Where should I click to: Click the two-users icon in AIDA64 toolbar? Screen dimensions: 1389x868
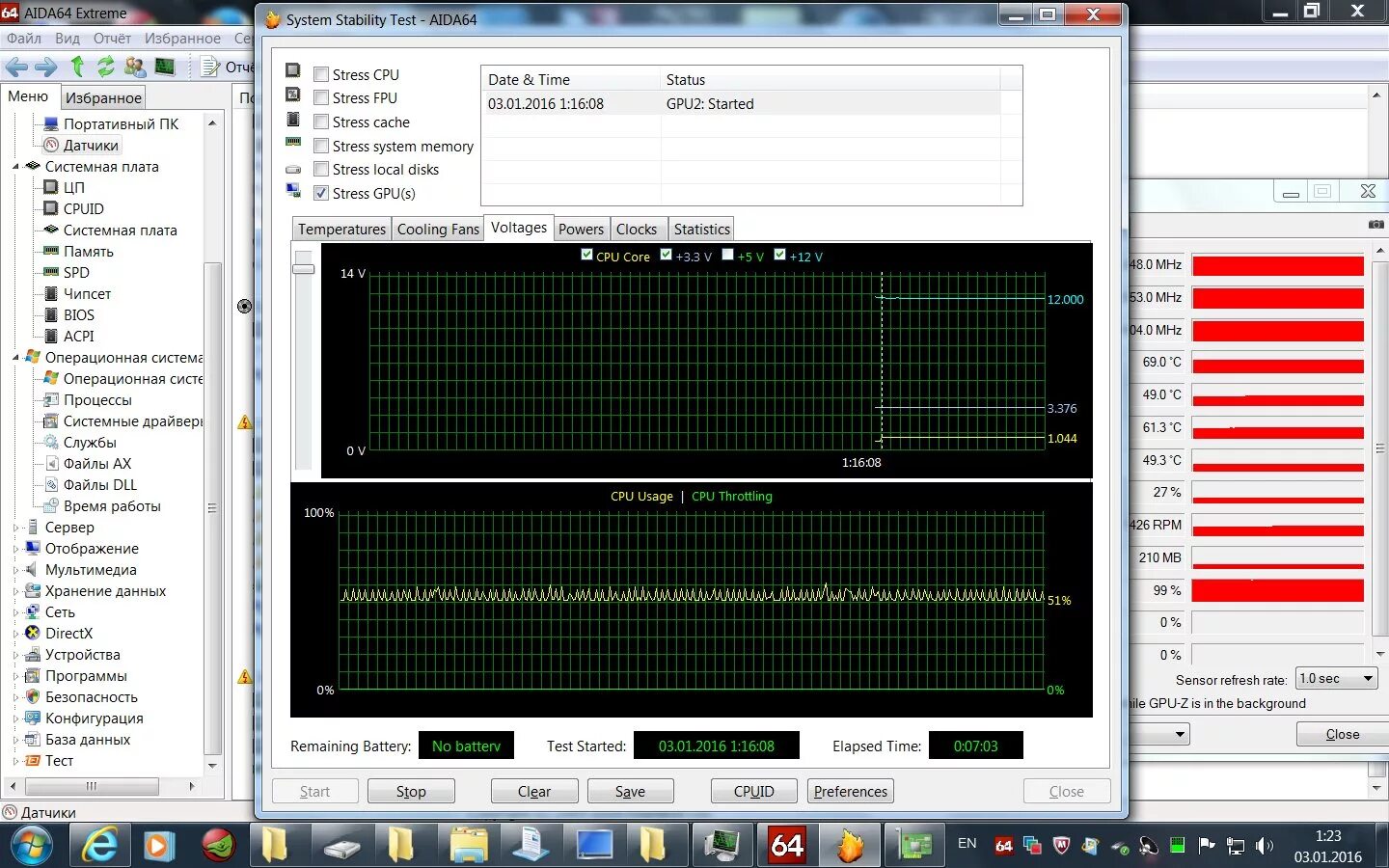(x=135, y=67)
